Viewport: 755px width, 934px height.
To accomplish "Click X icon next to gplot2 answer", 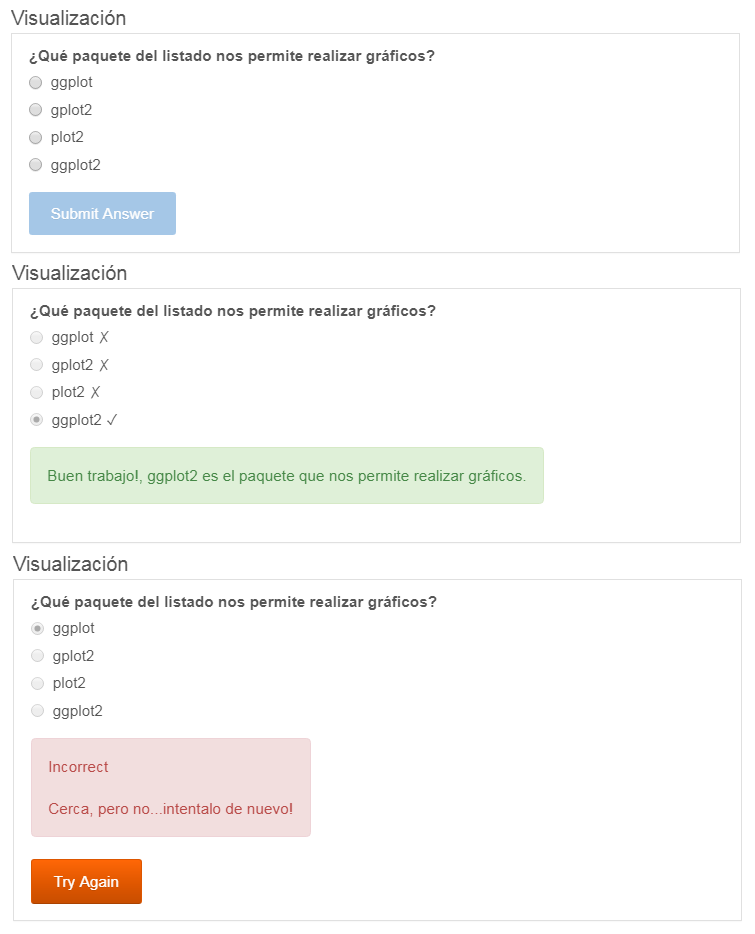I will [104, 365].
